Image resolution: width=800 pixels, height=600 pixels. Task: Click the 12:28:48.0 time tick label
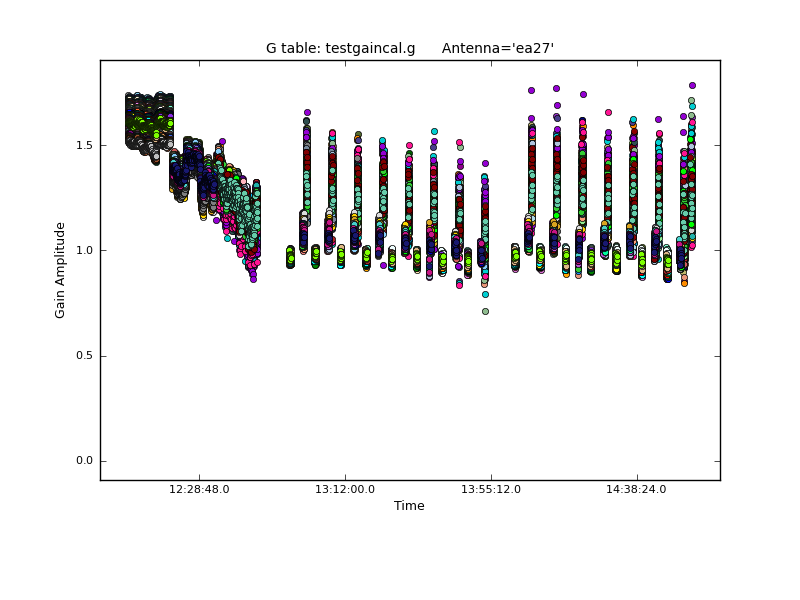(199, 490)
